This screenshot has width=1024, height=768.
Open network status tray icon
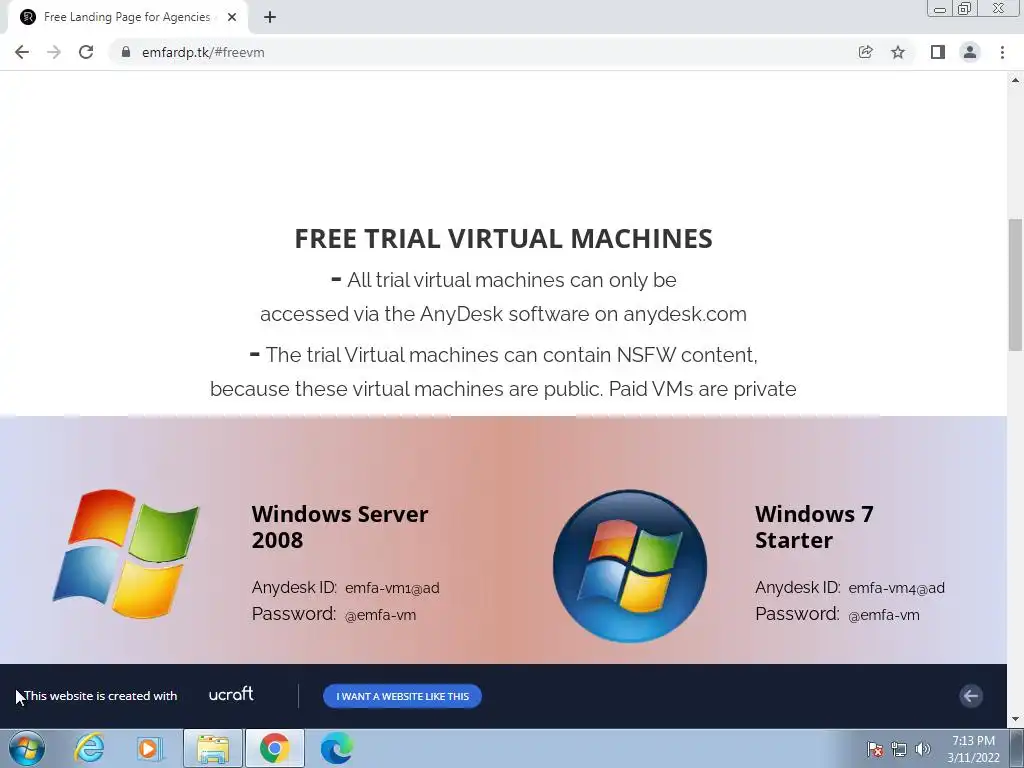(x=899, y=749)
